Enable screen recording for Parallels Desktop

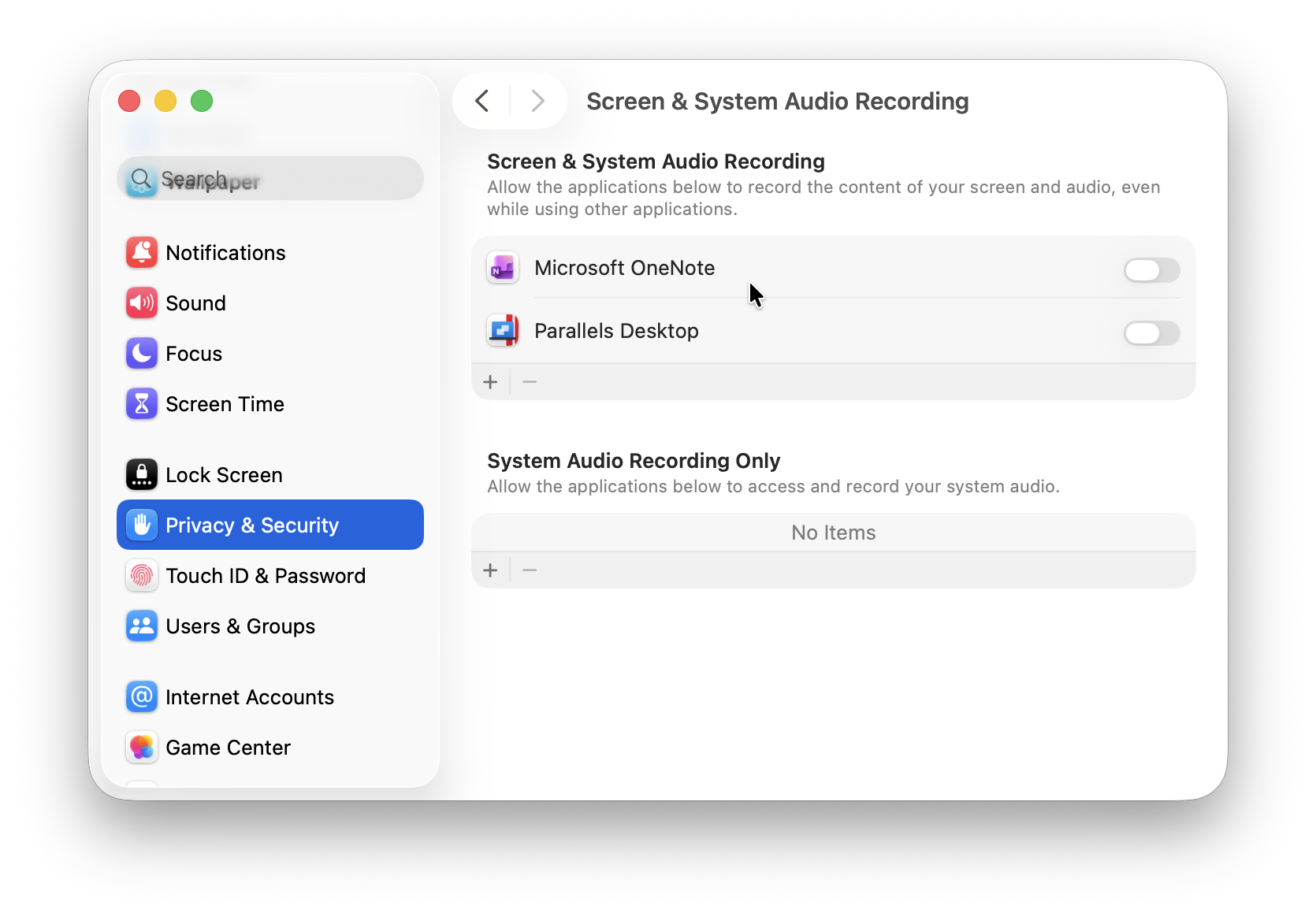(x=1151, y=333)
